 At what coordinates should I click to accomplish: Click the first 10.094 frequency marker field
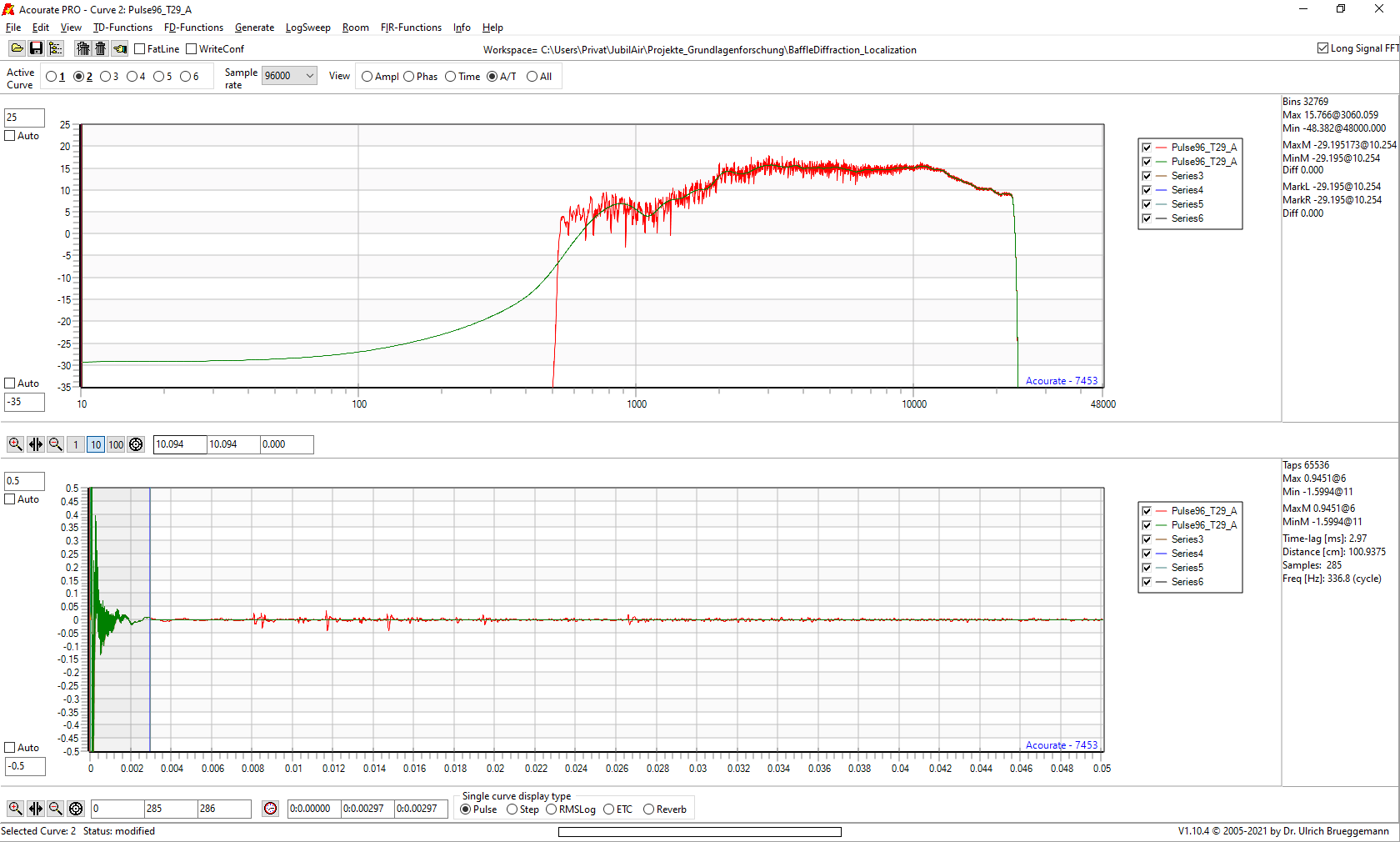pos(180,444)
